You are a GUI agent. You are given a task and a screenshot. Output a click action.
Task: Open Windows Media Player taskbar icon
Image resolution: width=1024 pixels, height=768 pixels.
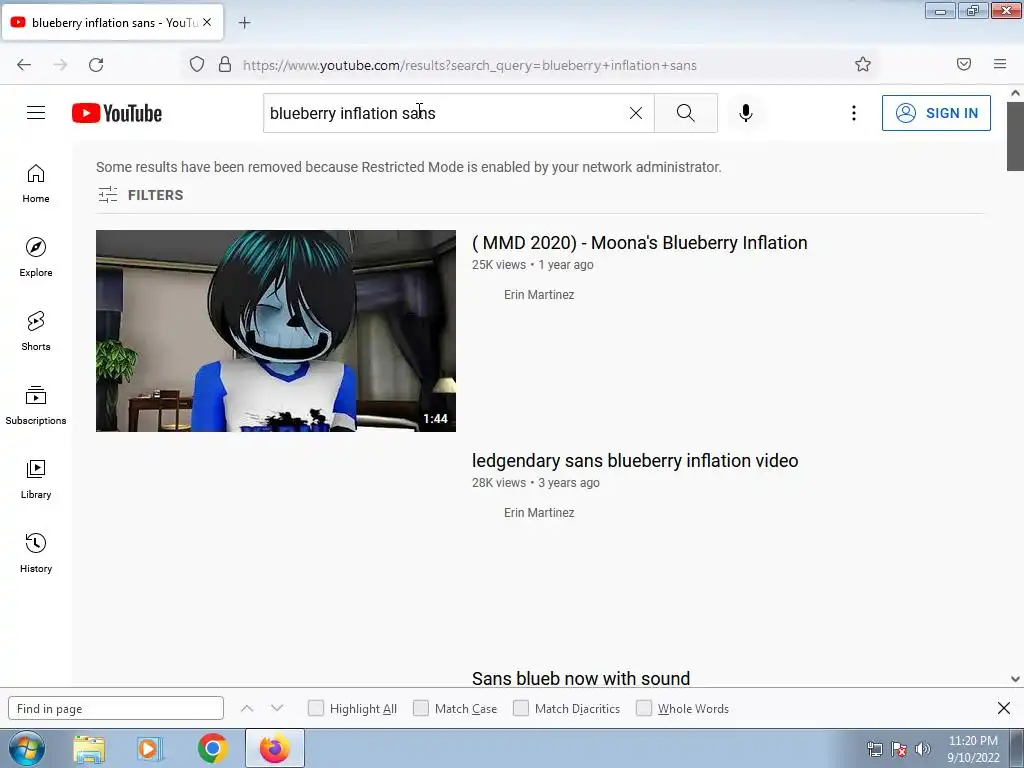(x=150, y=748)
